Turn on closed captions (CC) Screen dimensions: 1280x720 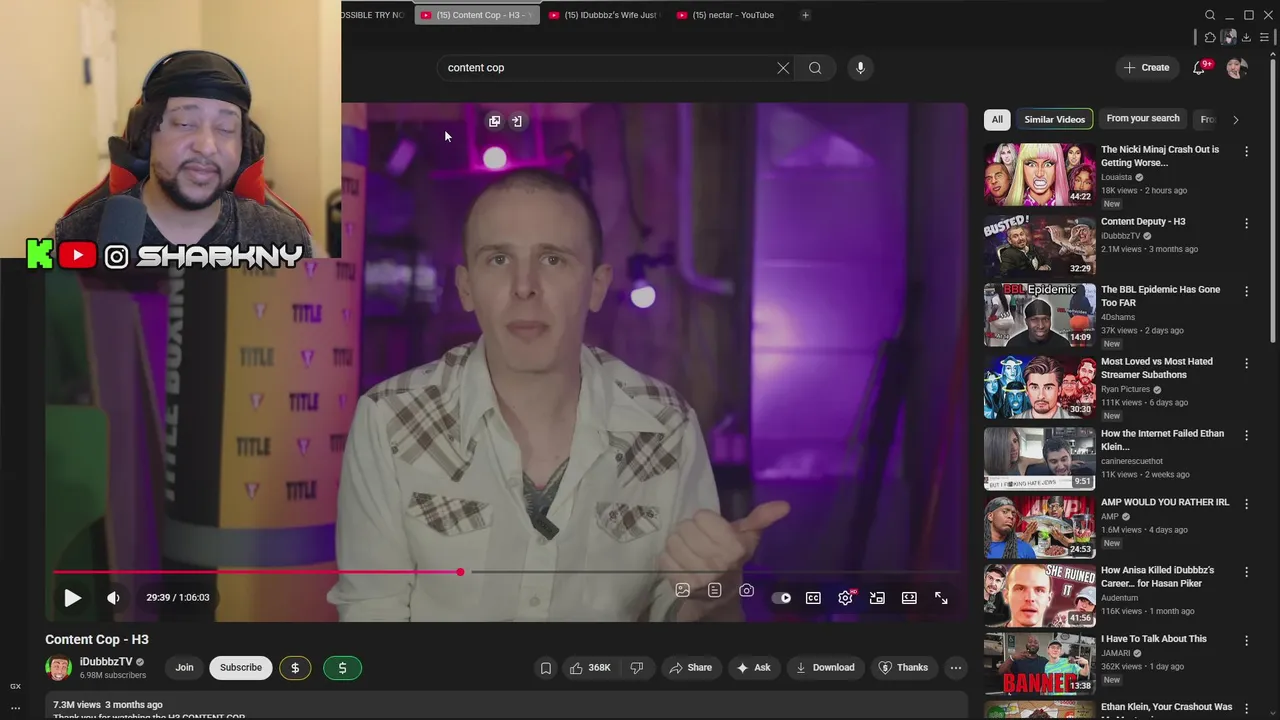tap(813, 598)
